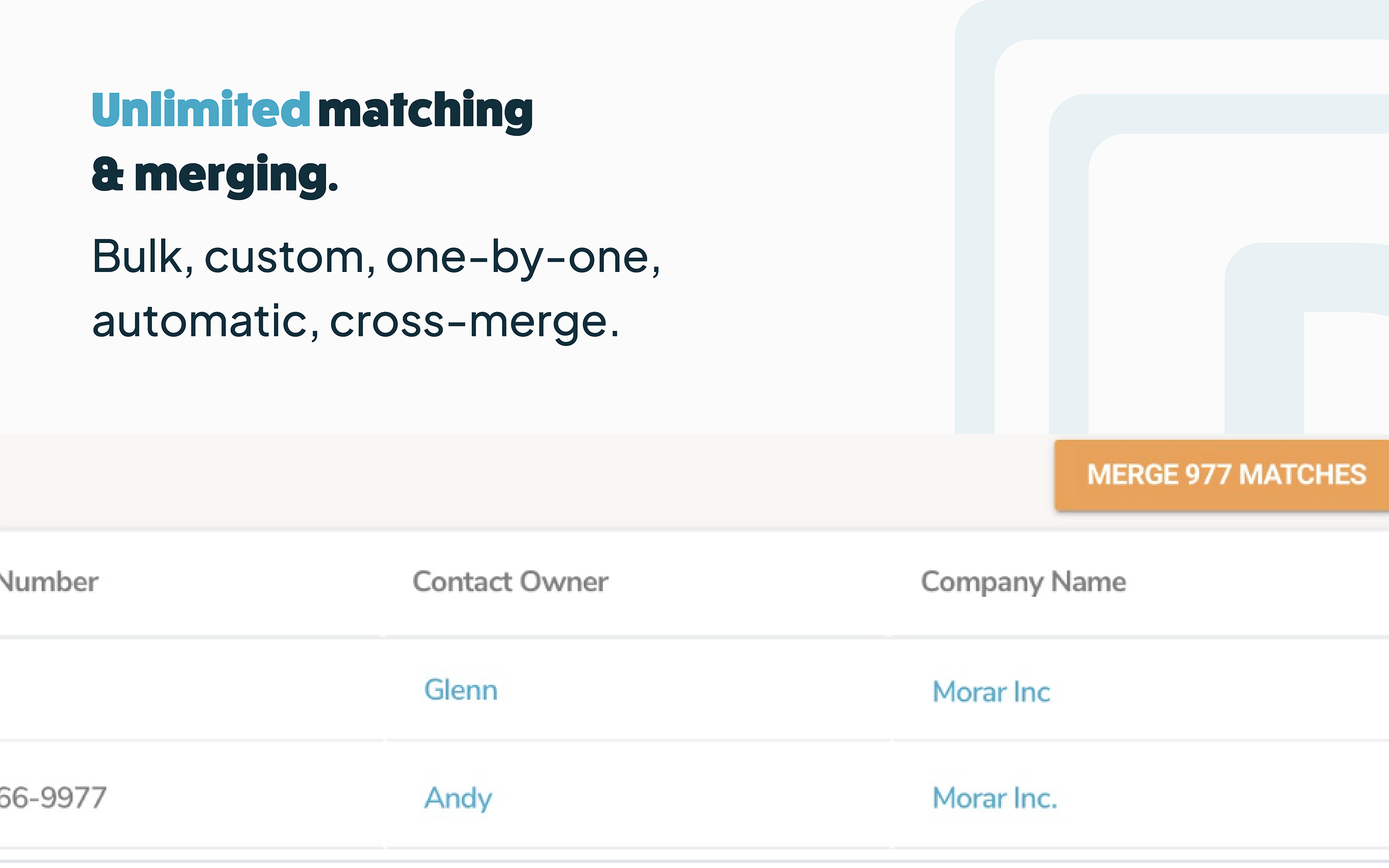Viewport: 1389px width, 868px height.
Task: Open the Morar Inc company in Glenn's row
Action: 991,692
